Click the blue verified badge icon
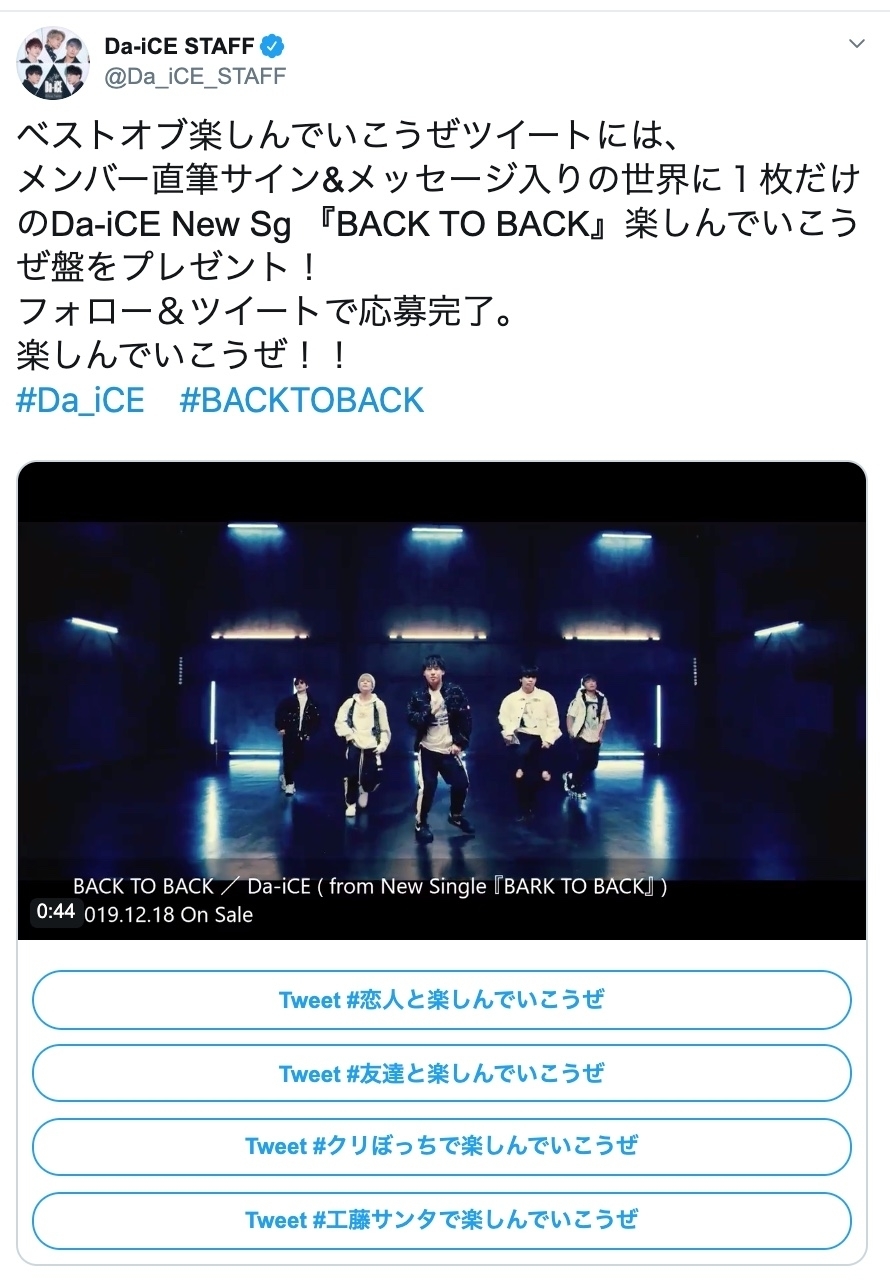Image resolution: width=890 pixels, height=1282 pixels. click(272, 45)
